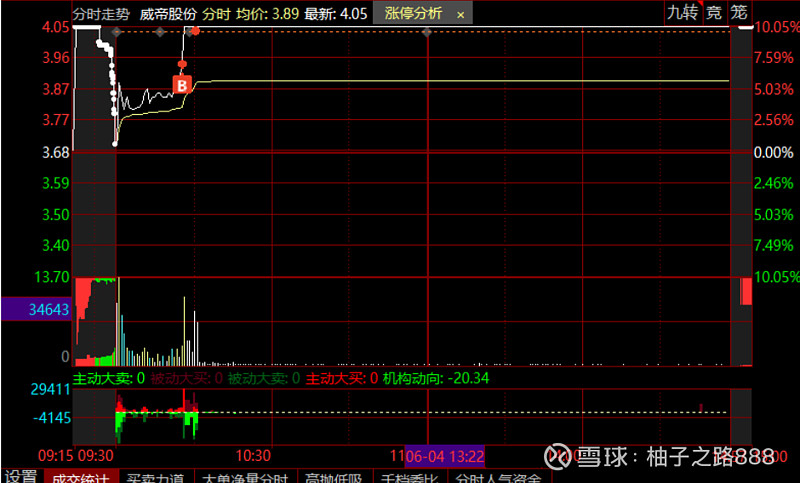Click the 3.68 previous-close price label

(56, 152)
